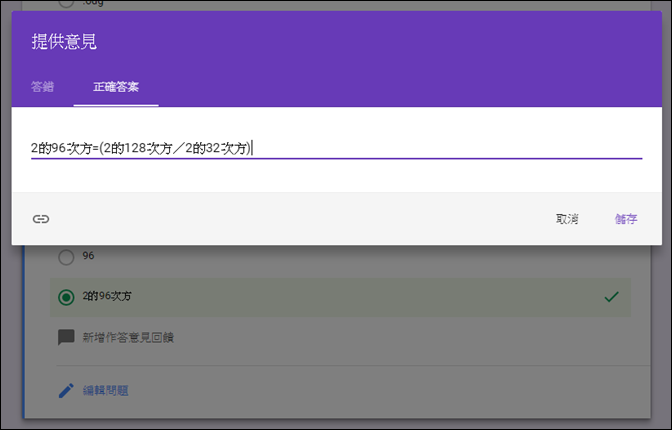The height and width of the screenshot is (430, 672).
Task: Click the insert link icon
Action: click(x=41, y=219)
